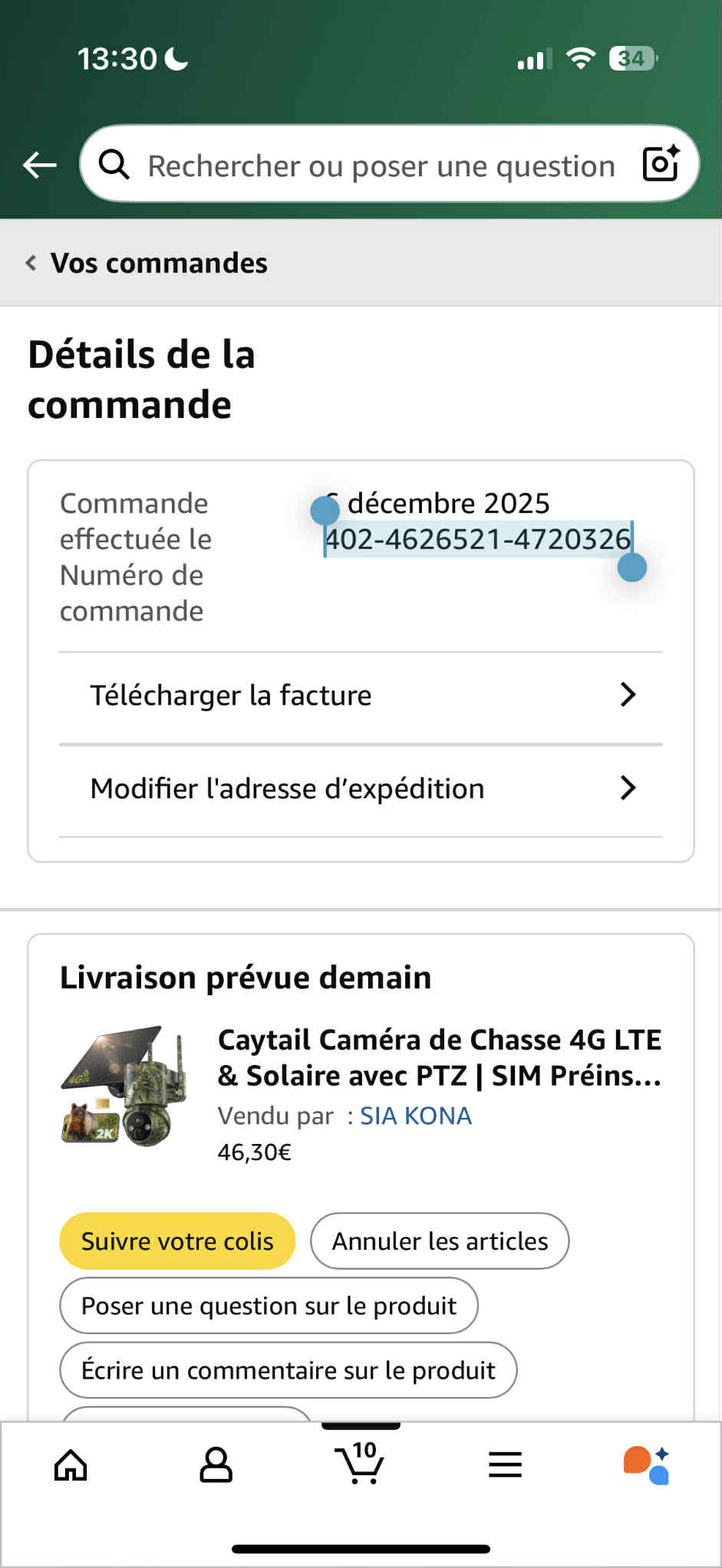The image size is (722, 1568).
Task: Go to the Home tab icon
Action: click(x=71, y=1465)
